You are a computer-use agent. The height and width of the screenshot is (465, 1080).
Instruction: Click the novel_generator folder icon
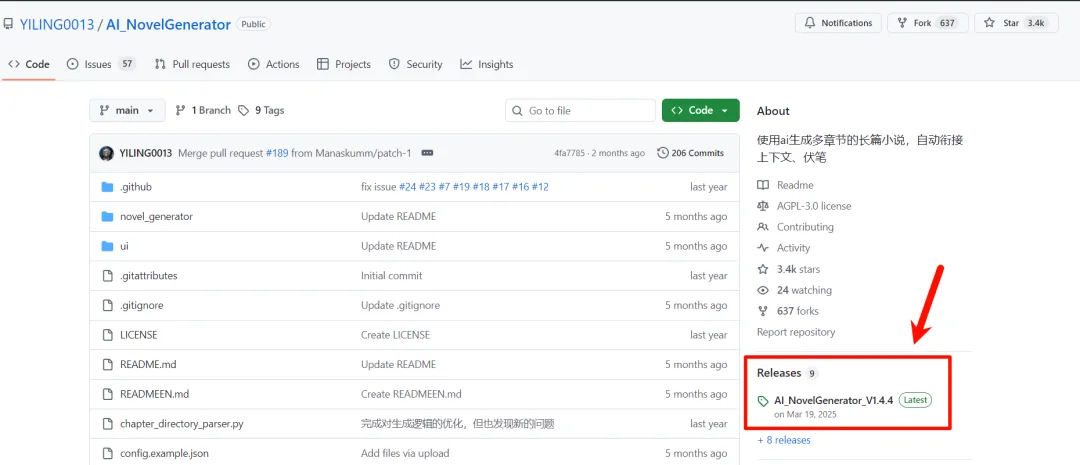click(107, 216)
